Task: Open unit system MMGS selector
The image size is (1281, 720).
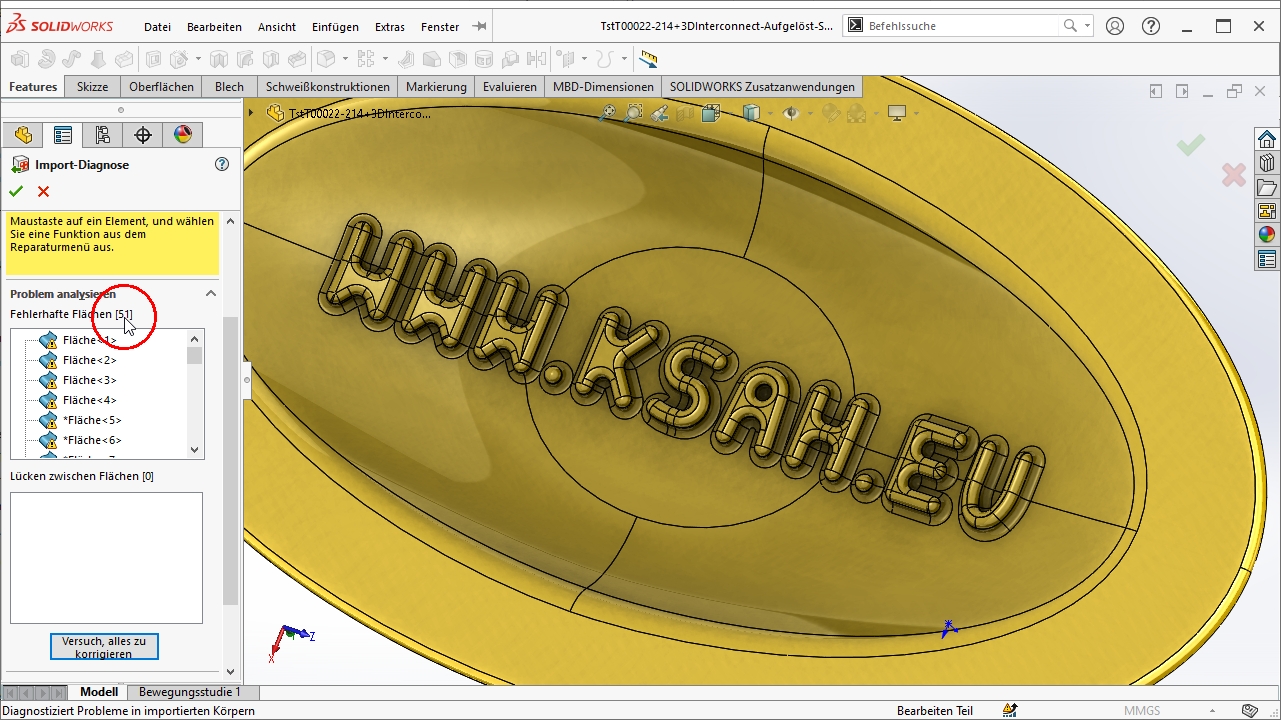Action: tap(1142, 711)
